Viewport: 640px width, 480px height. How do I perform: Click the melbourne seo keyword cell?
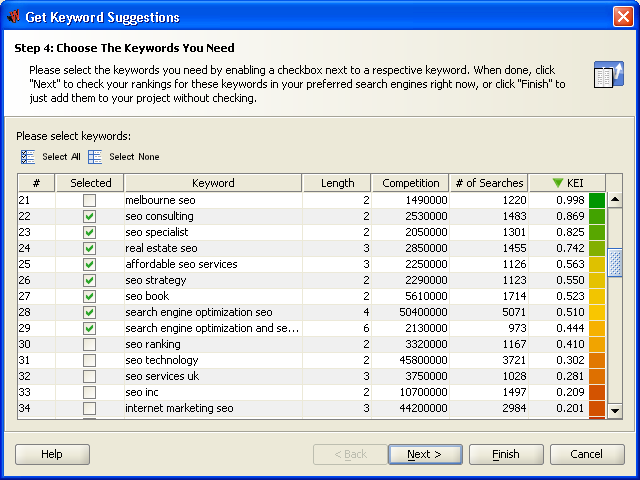[213, 200]
